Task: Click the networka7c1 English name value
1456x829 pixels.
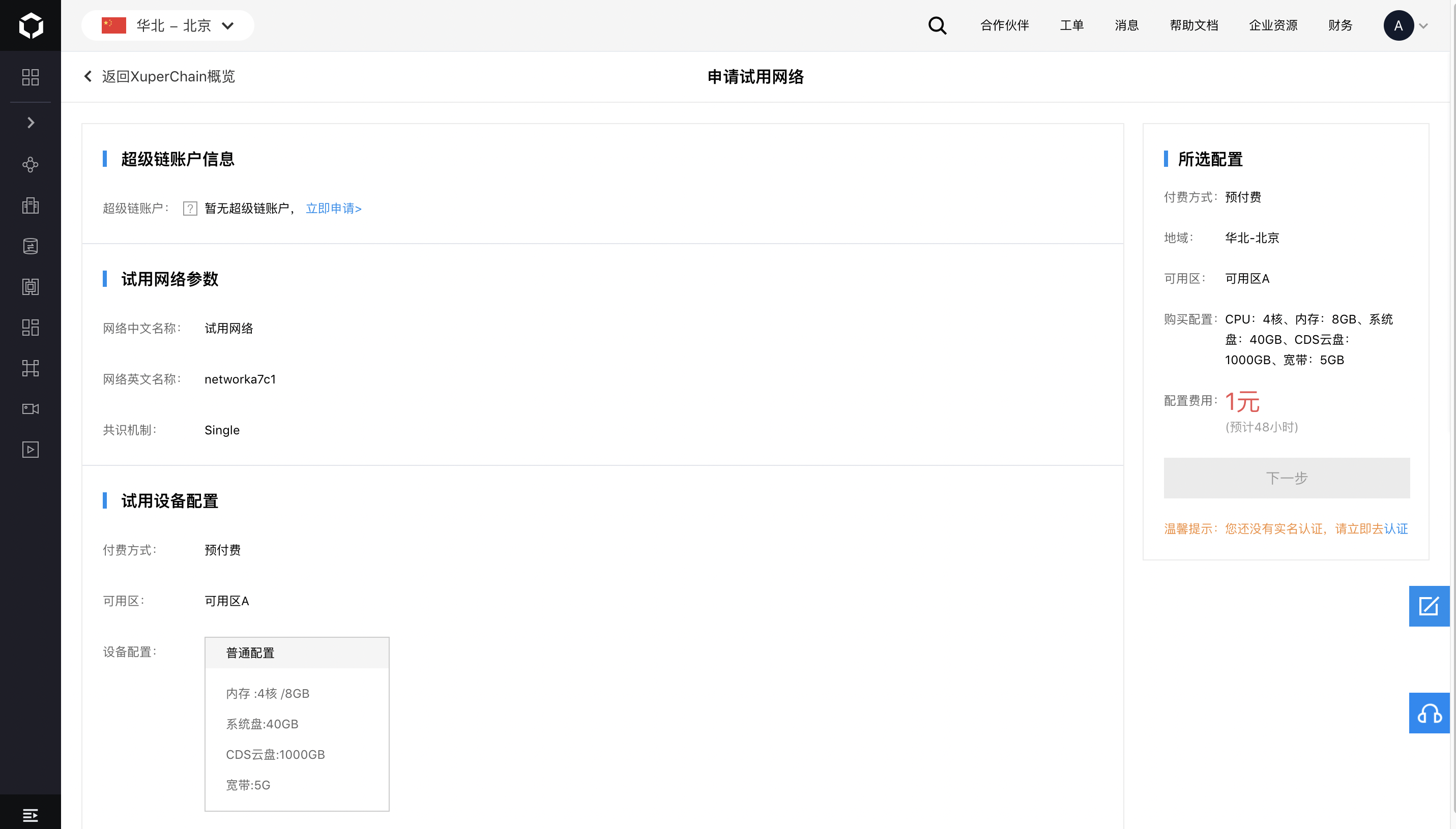Action: [x=240, y=379]
